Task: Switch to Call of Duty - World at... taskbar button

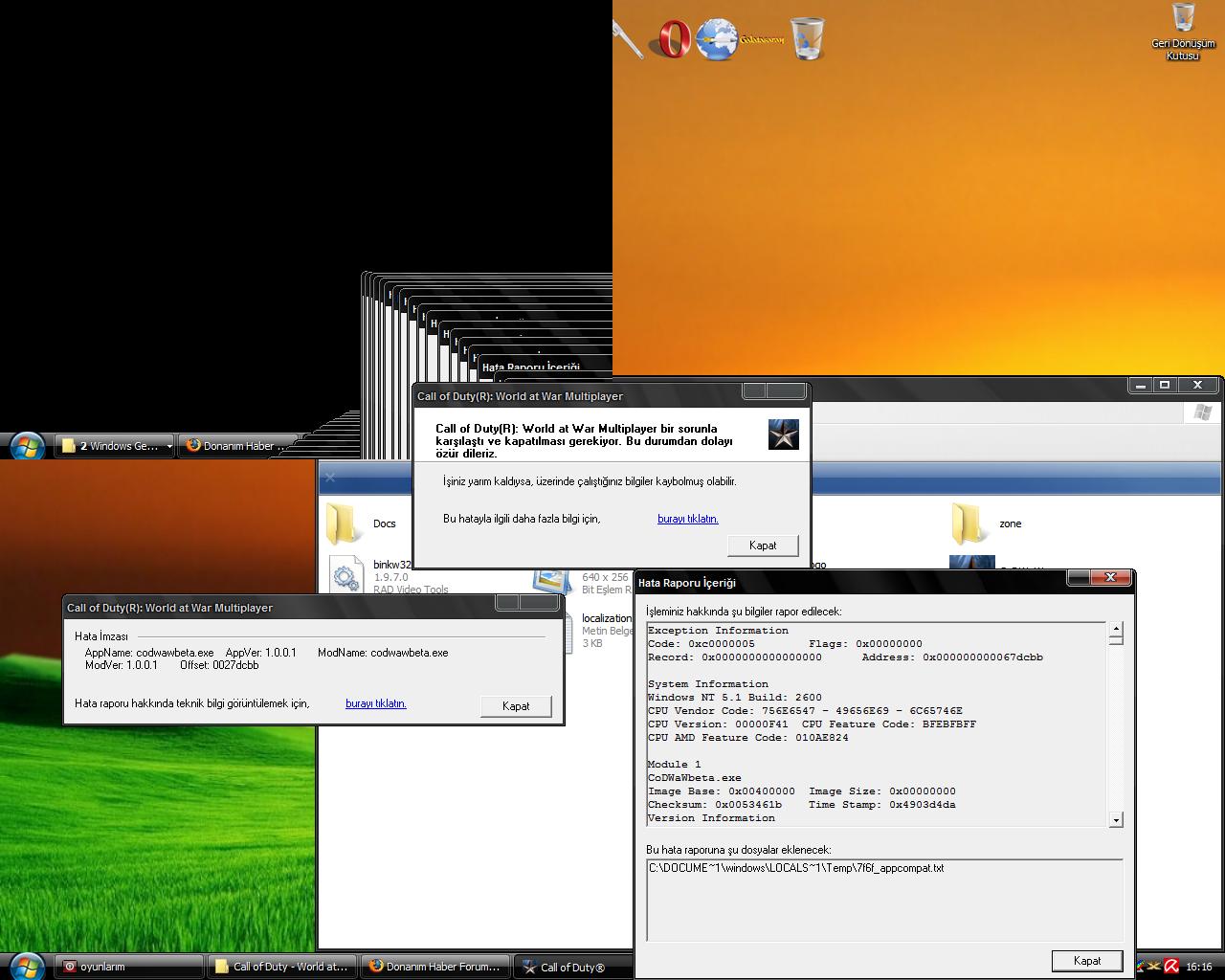Action: 282,967
